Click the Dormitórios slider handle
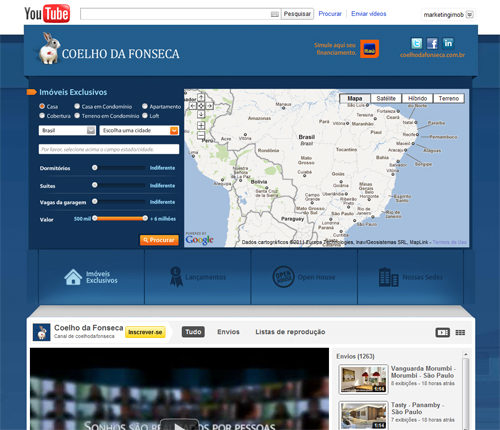 (x=95, y=168)
